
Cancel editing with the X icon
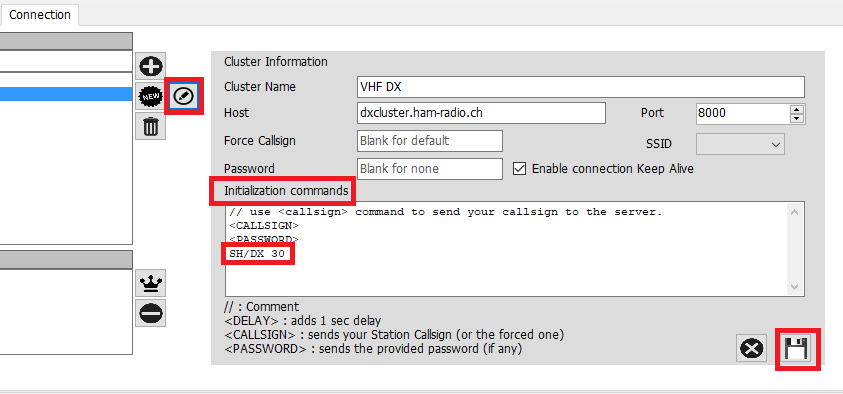coord(751,349)
